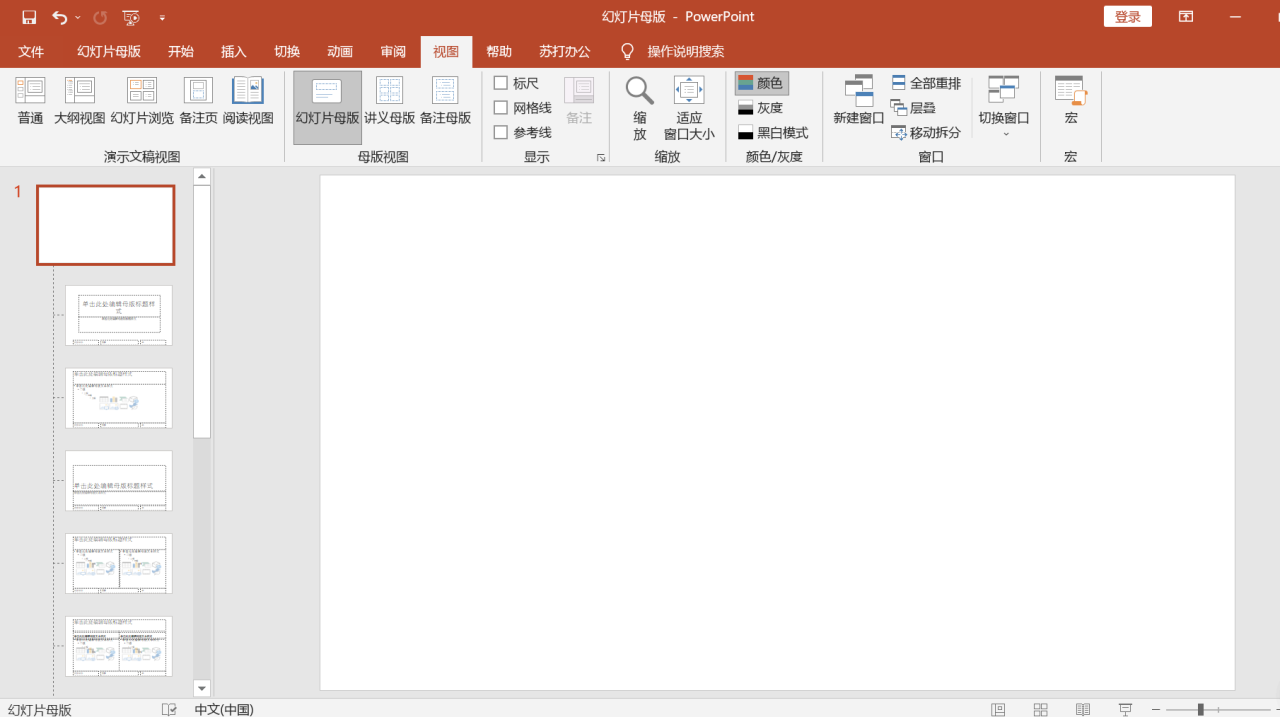Open 备注页 notes page view
The image size is (1280, 717).
pos(197,100)
